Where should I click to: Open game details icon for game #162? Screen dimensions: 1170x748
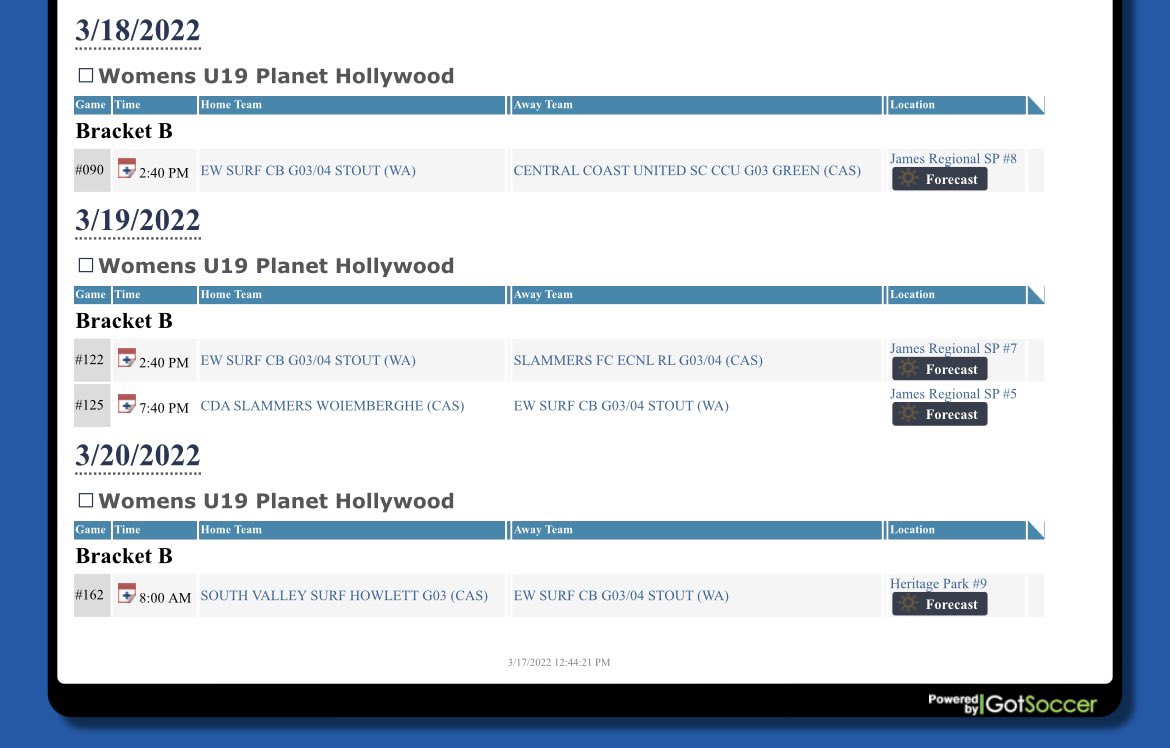(x=127, y=593)
